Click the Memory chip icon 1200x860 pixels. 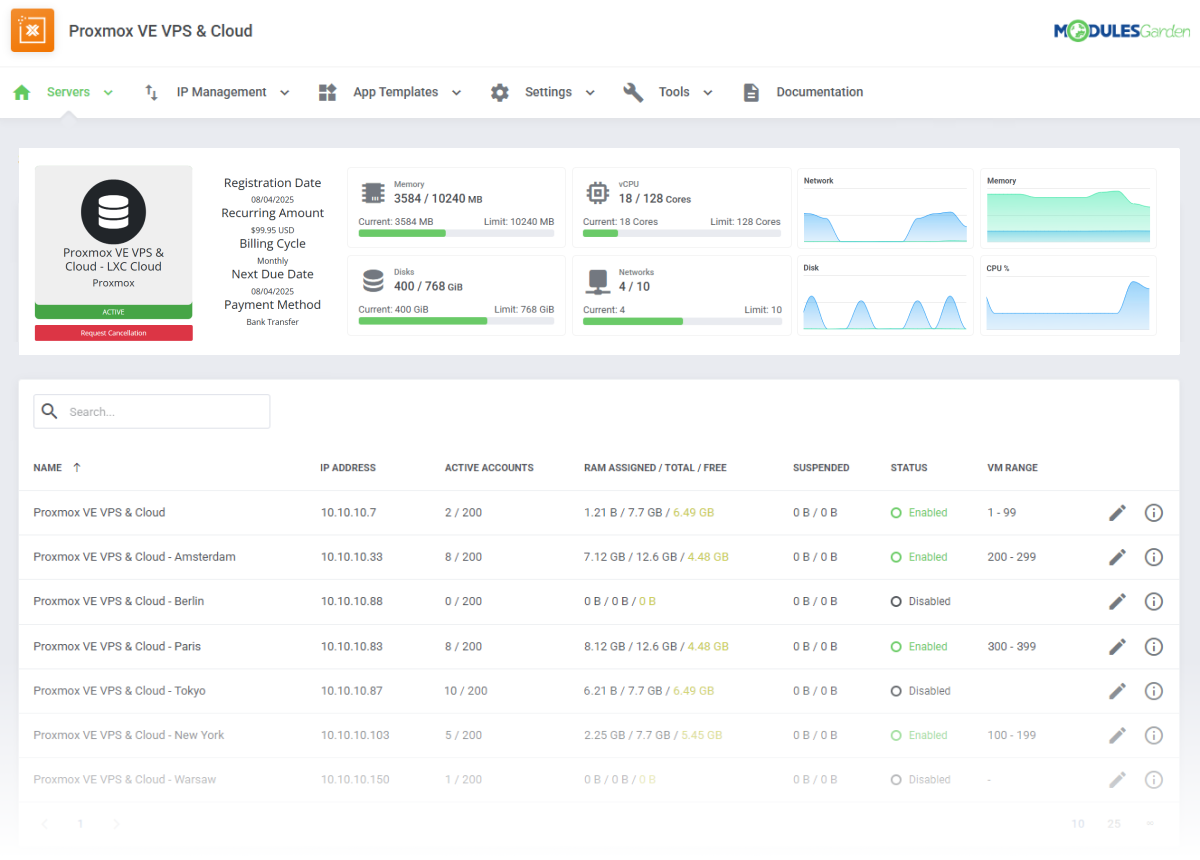tap(373, 193)
